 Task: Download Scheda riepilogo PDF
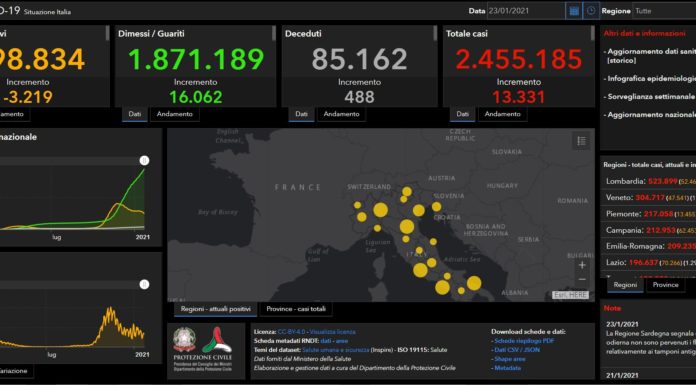[524, 341]
